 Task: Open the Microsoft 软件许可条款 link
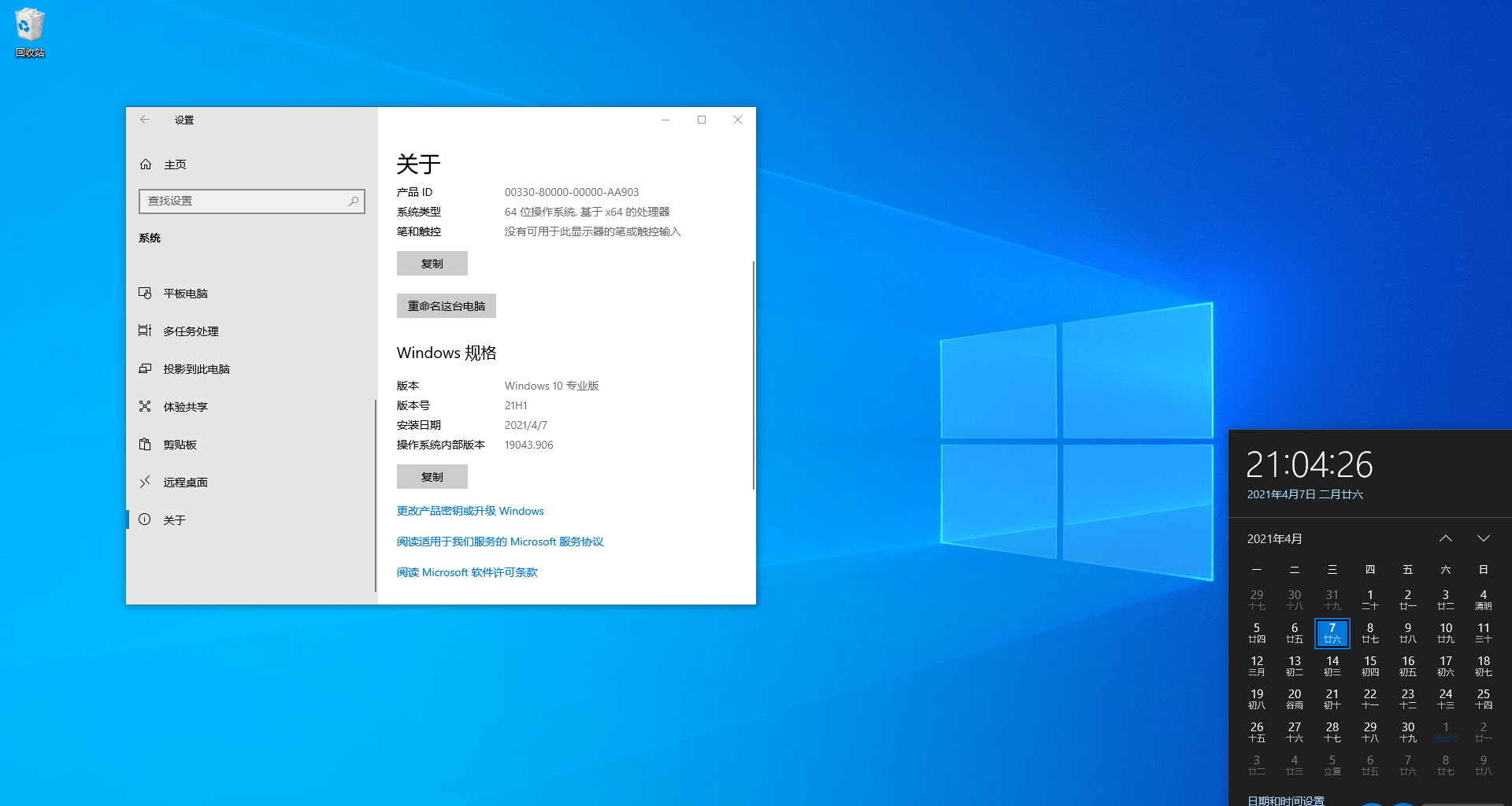click(467, 572)
